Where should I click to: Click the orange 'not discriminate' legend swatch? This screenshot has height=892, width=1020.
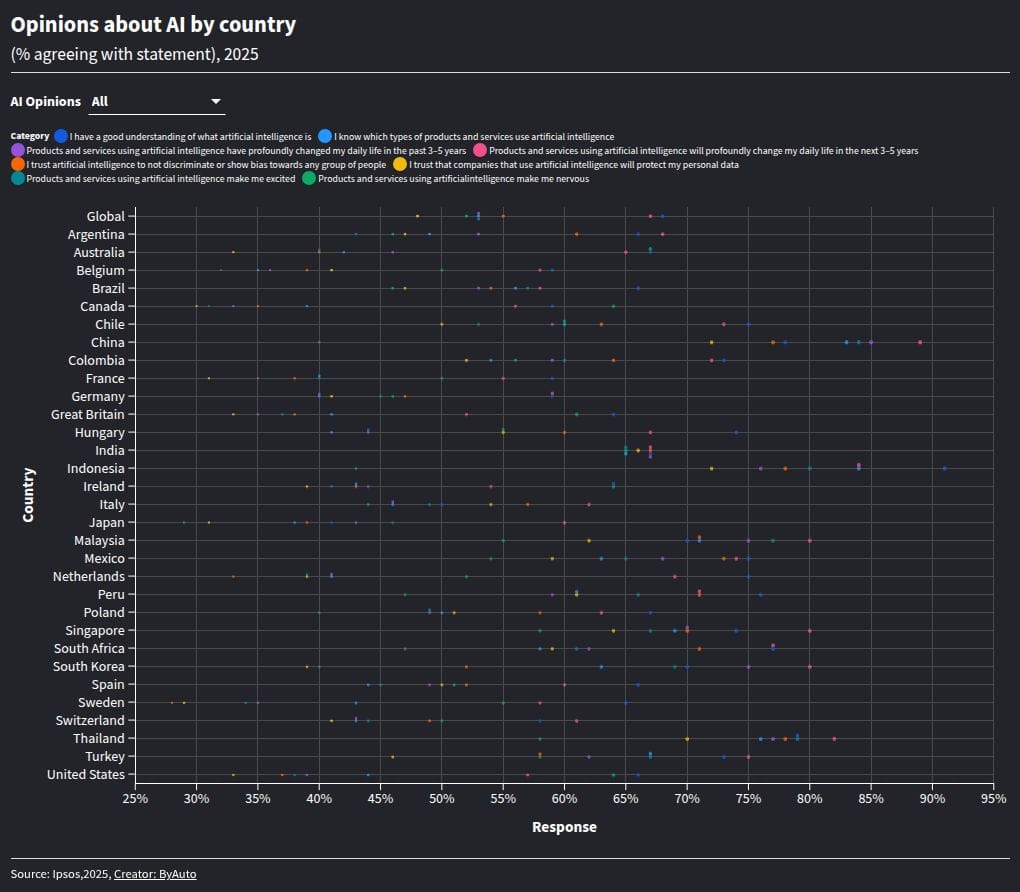pyautogui.click(x=18, y=165)
